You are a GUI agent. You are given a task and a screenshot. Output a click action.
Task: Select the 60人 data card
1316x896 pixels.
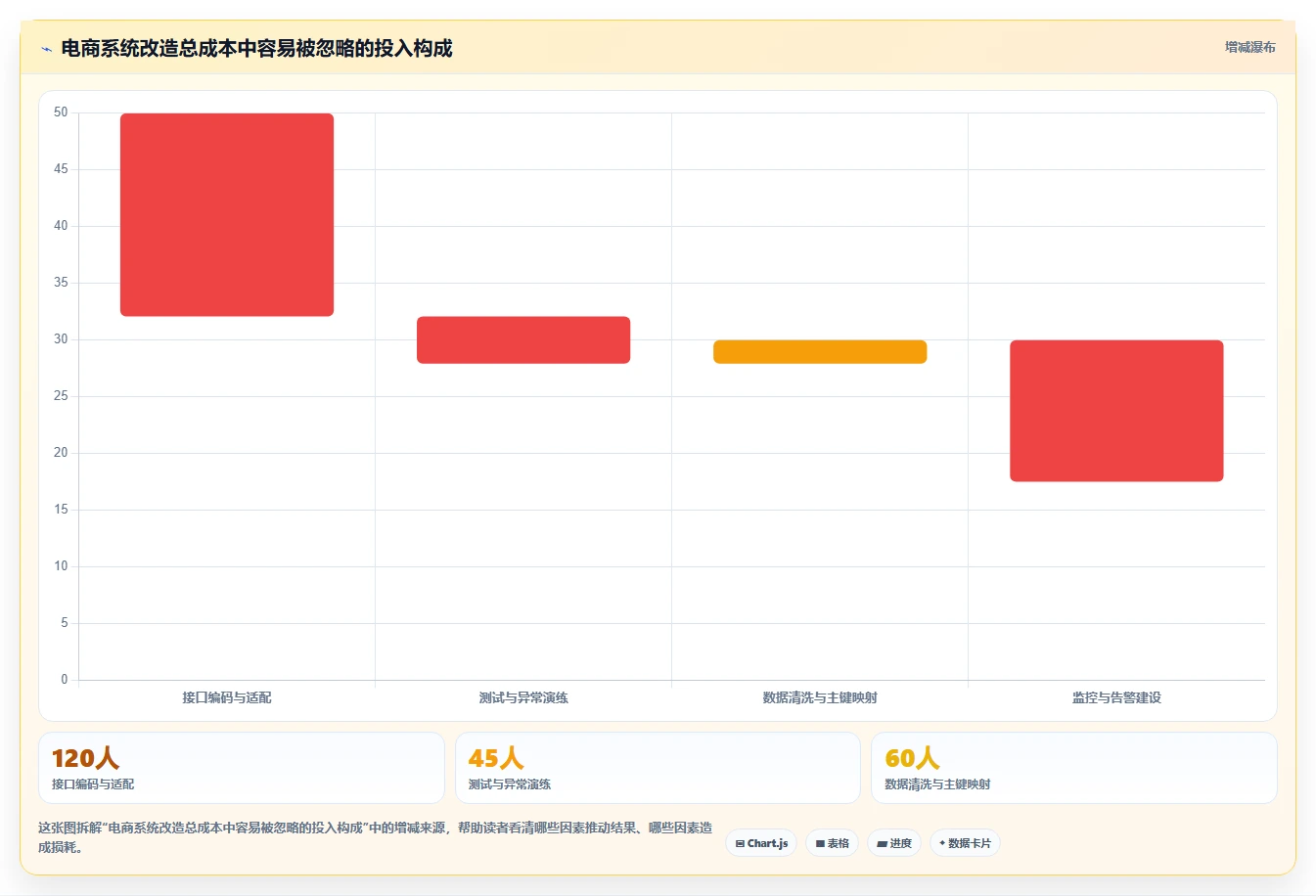click(1074, 768)
